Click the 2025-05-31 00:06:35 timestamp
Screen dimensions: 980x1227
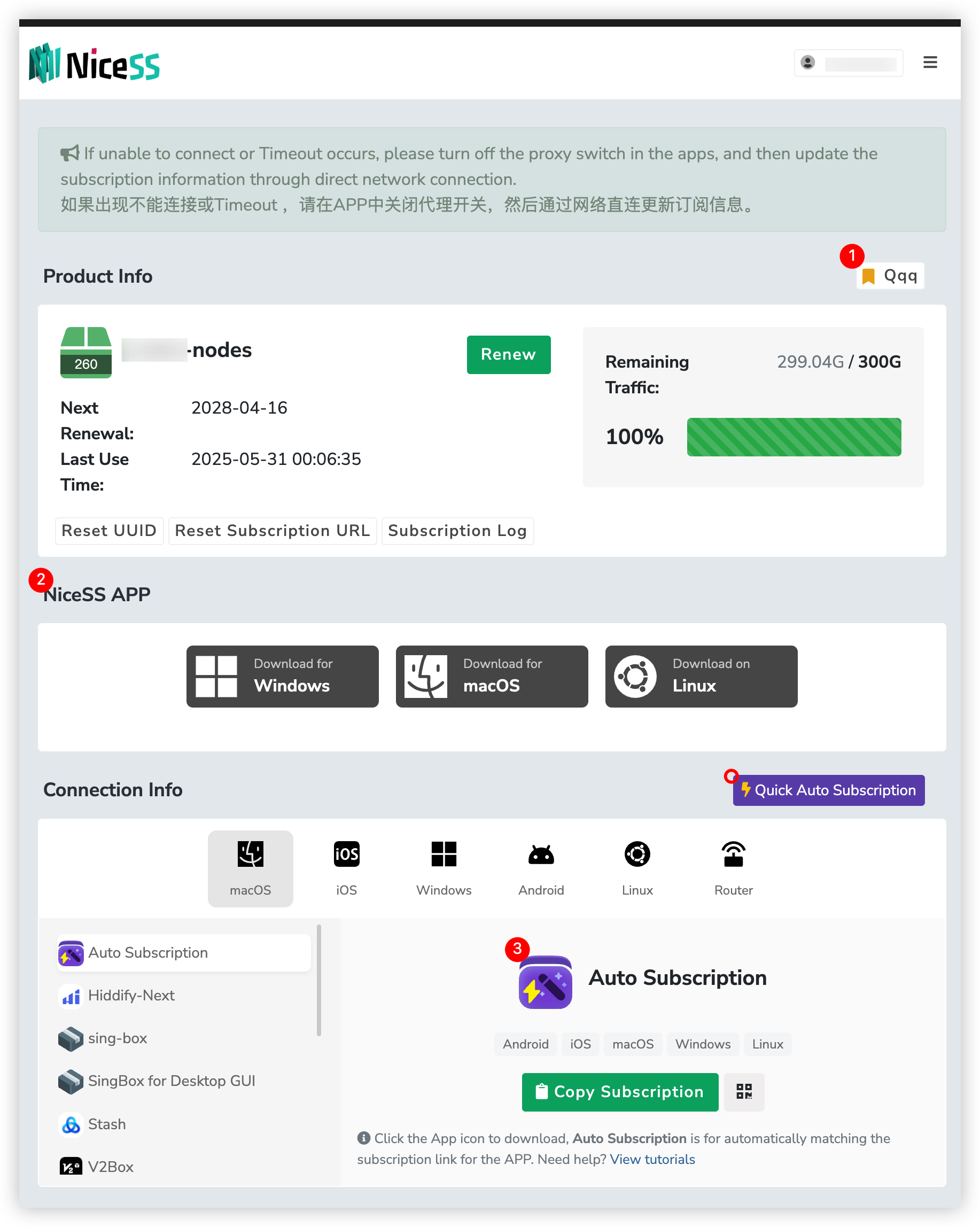(276, 459)
